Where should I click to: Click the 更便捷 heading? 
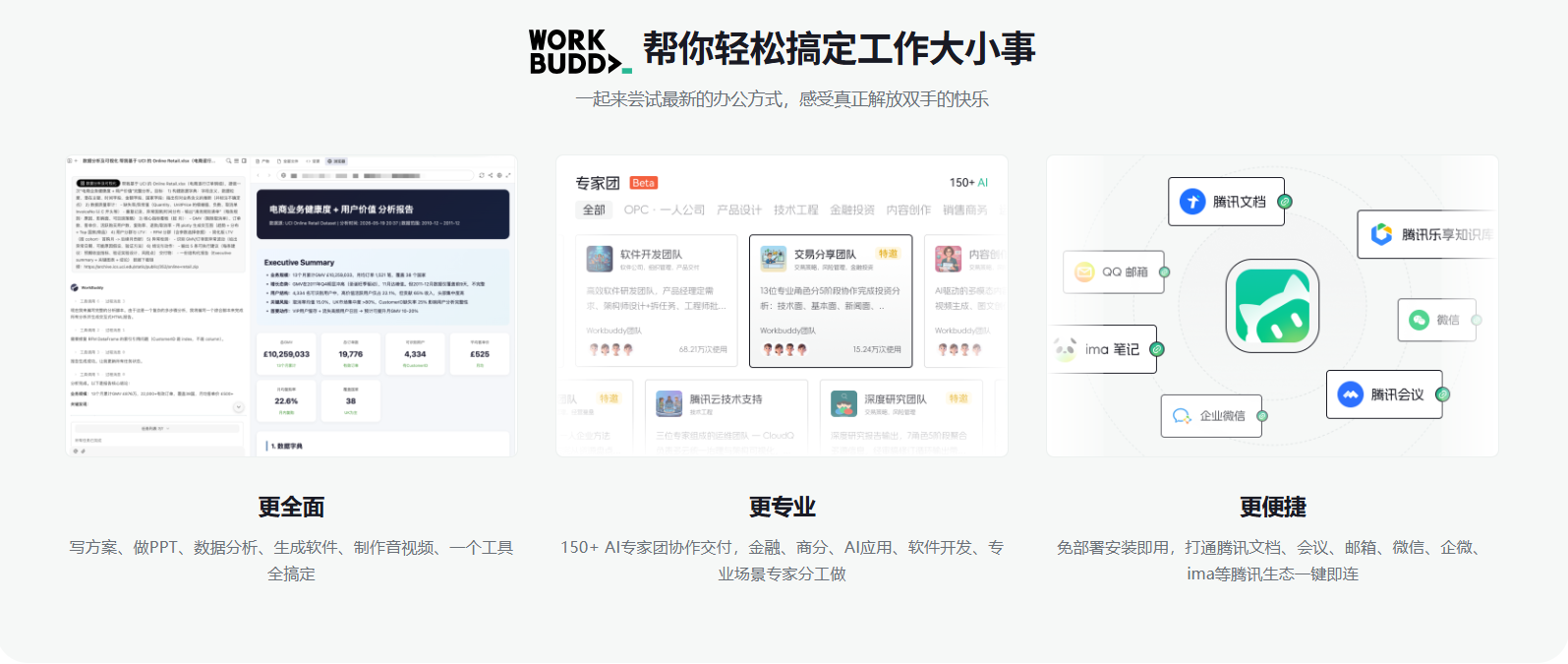[1272, 507]
